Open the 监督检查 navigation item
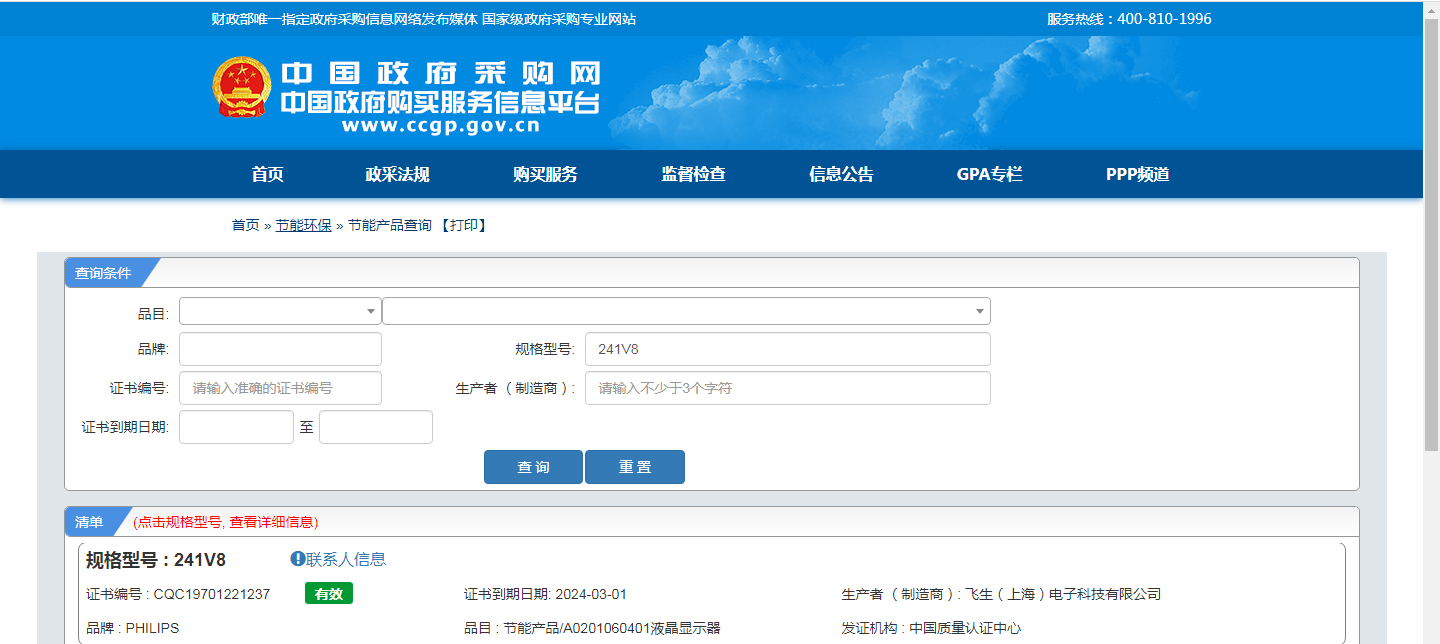Image resolution: width=1440 pixels, height=644 pixels. [x=693, y=174]
